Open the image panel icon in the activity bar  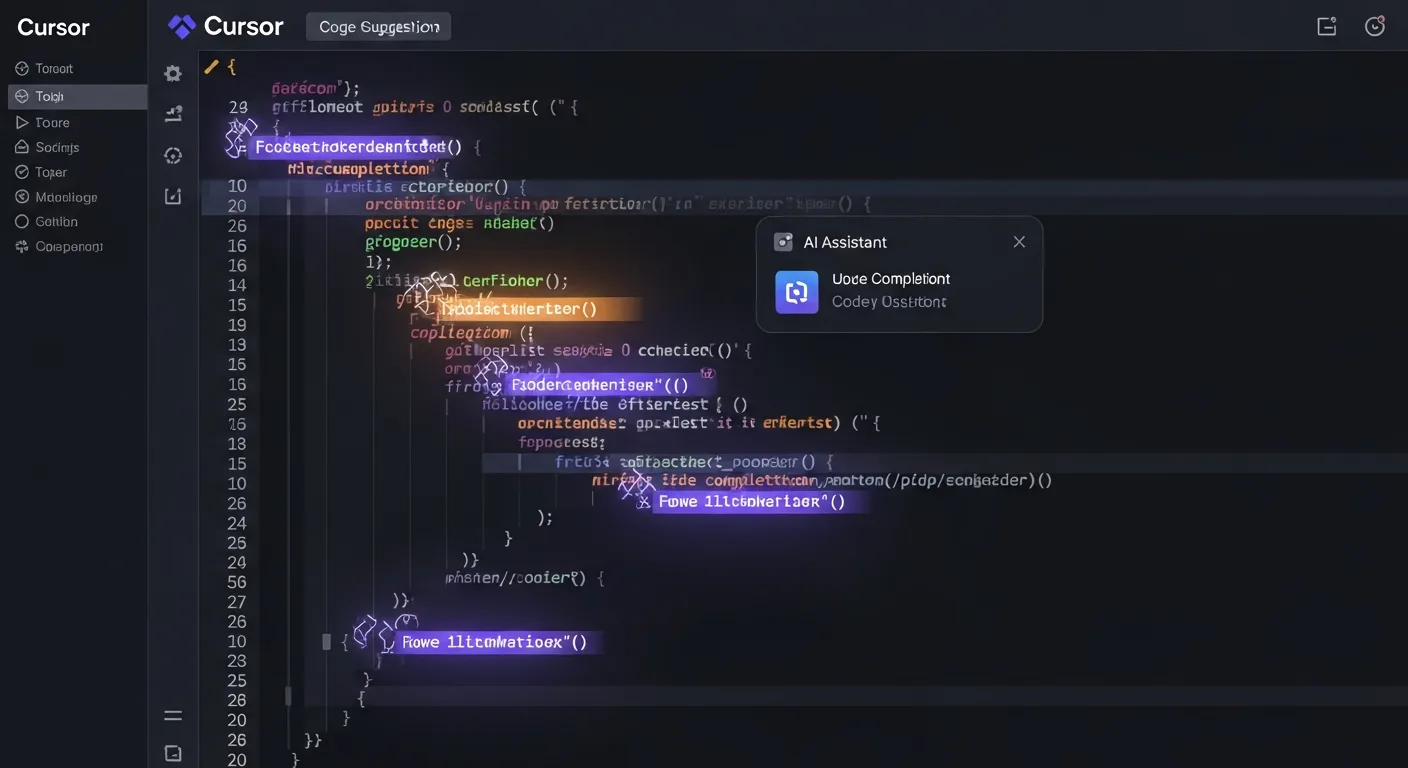(172, 195)
